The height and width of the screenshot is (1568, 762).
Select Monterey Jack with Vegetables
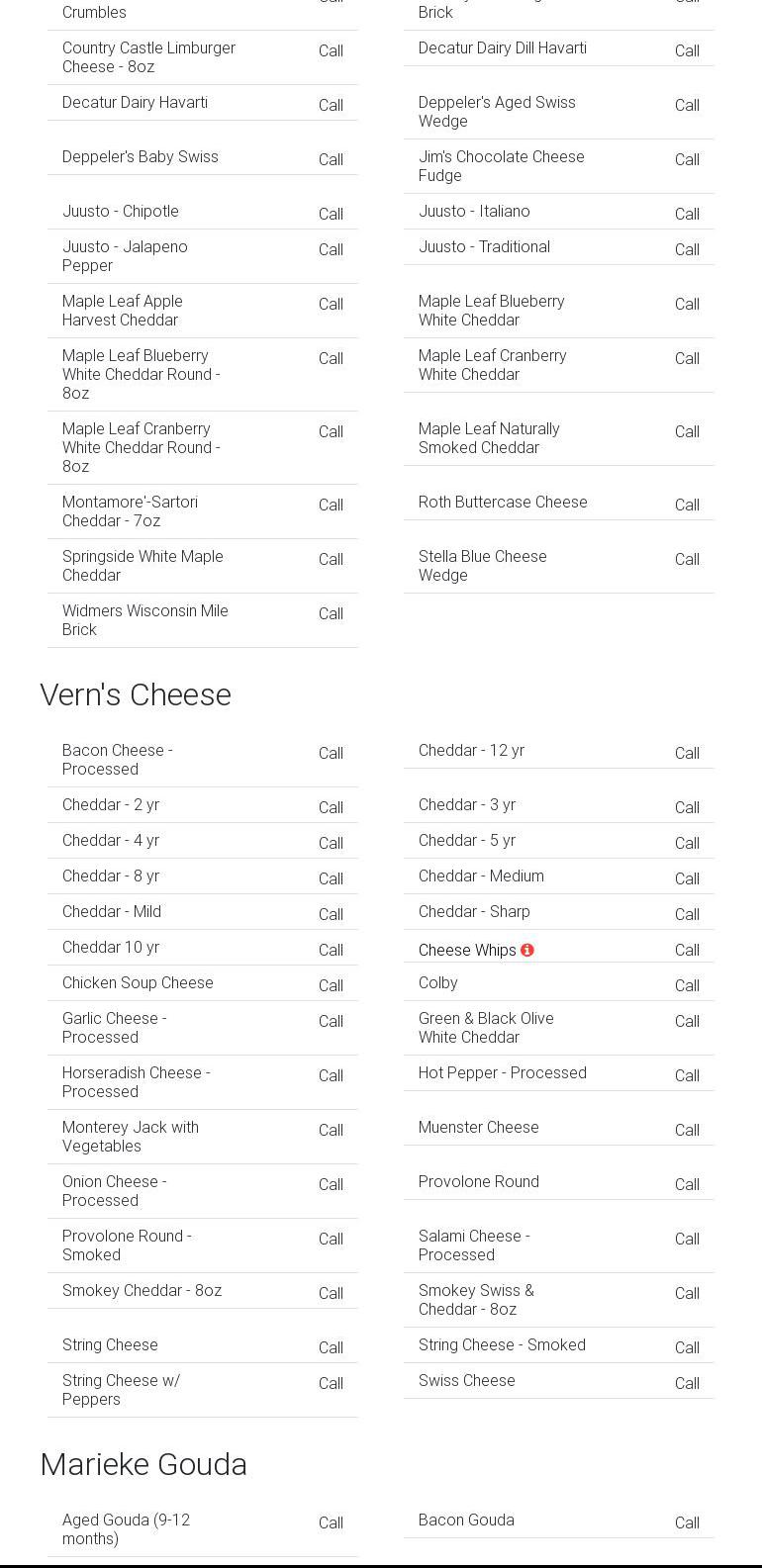(x=131, y=1137)
